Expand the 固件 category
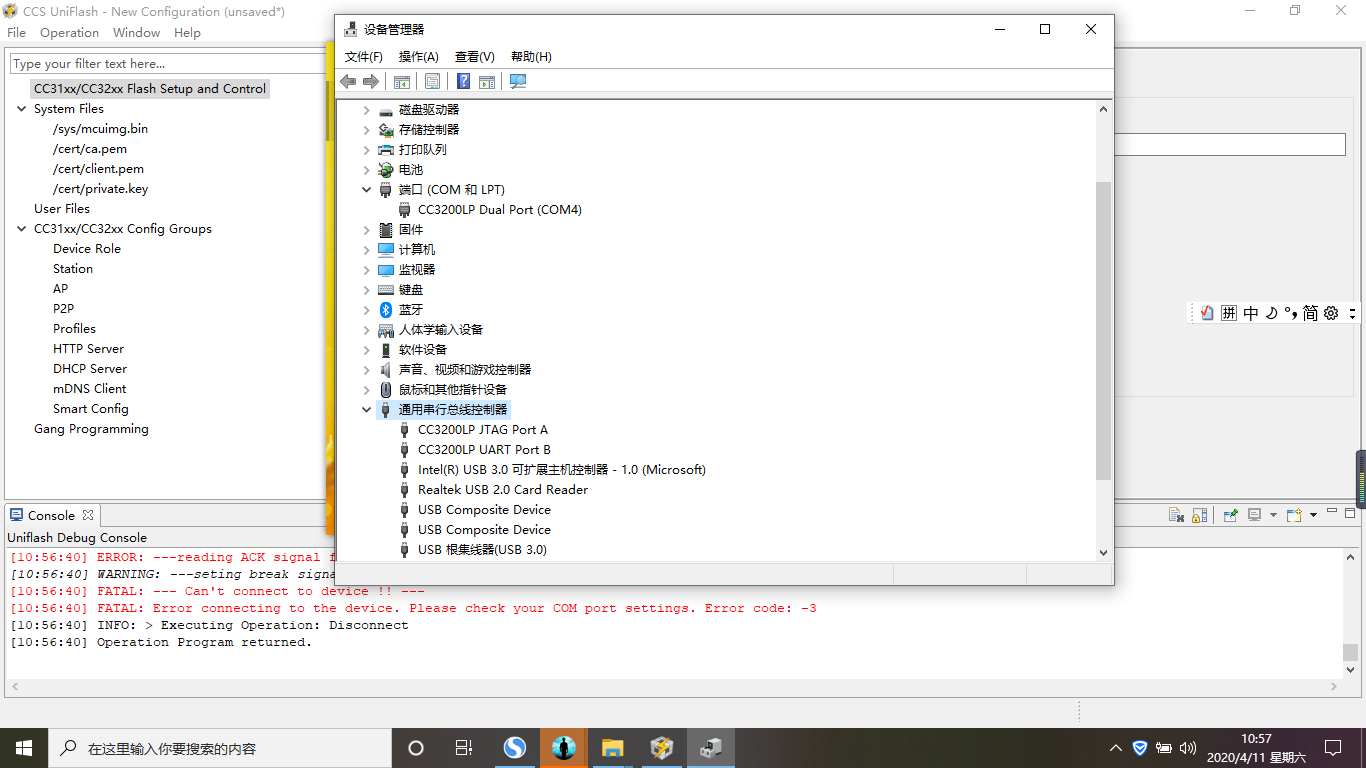 tap(367, 230)
